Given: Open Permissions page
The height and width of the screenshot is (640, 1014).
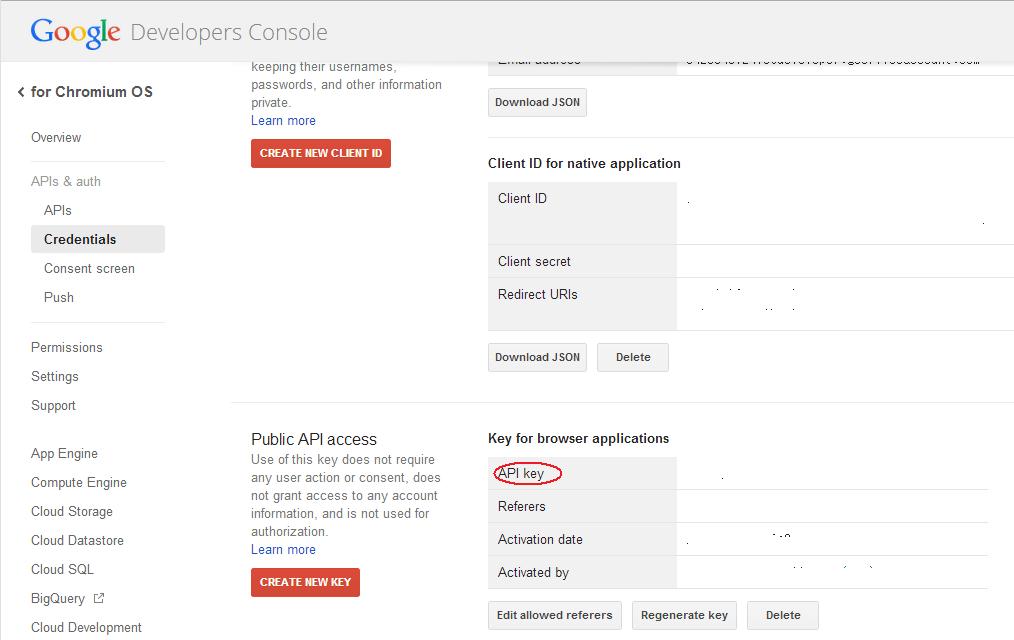Looking at the screenshot, I should [67, 347].
